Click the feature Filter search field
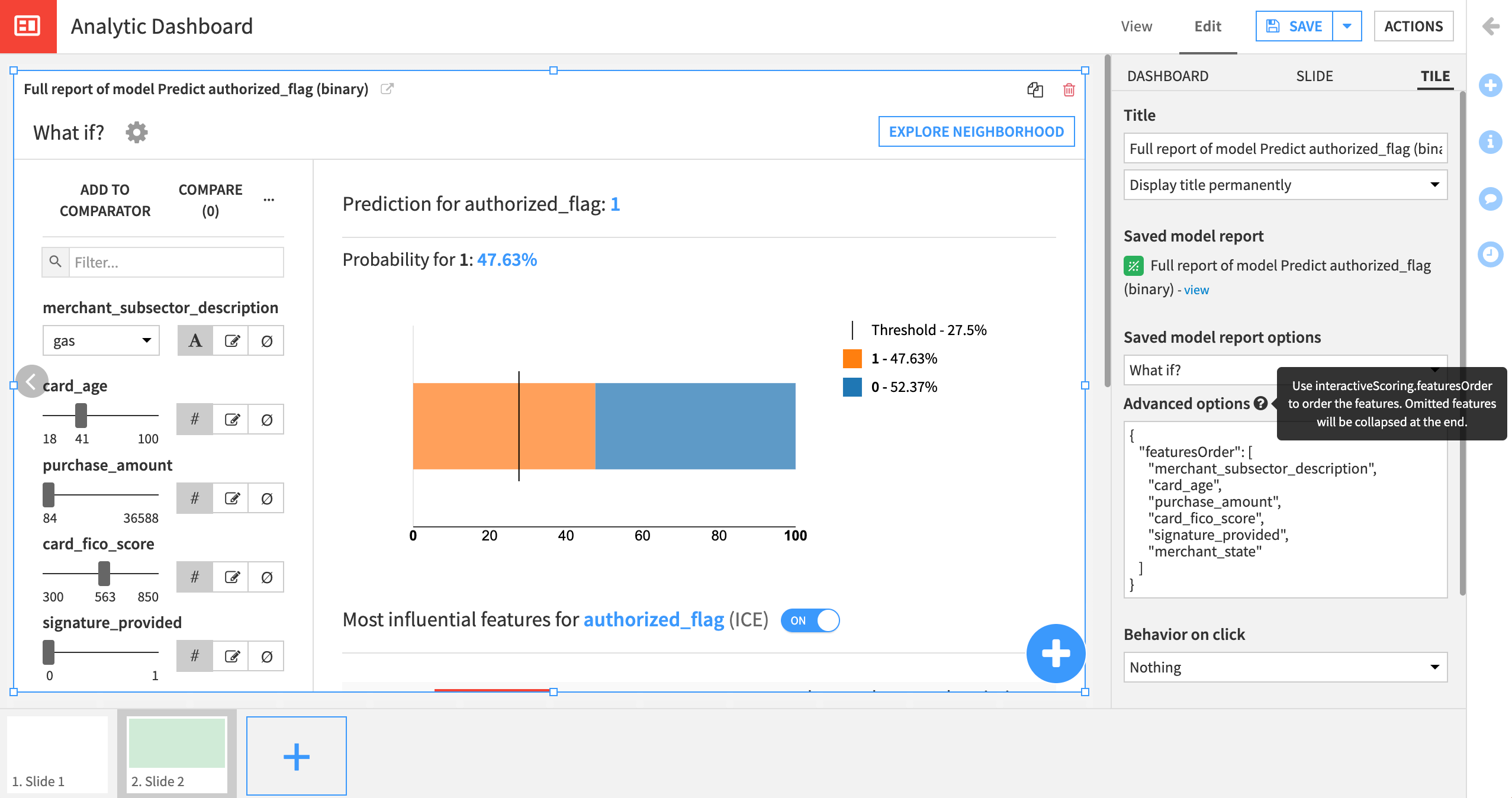 pos(175,262)
